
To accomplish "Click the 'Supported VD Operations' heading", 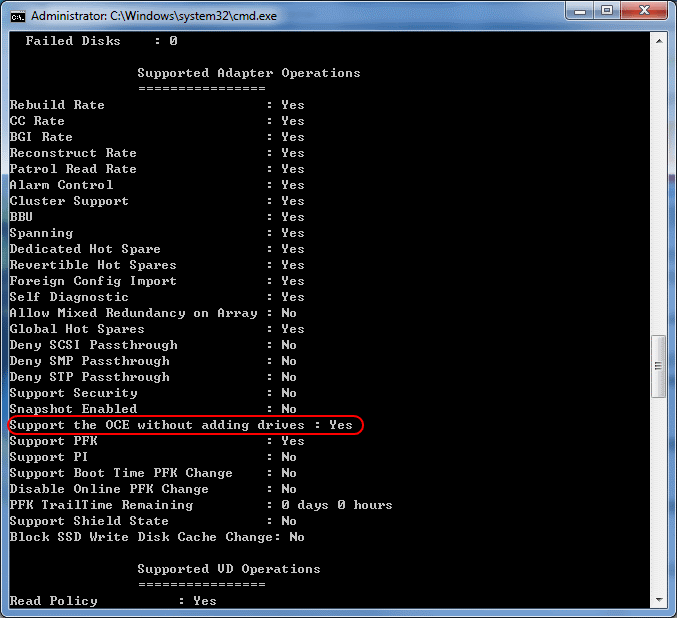I will [x=229, y=569].
